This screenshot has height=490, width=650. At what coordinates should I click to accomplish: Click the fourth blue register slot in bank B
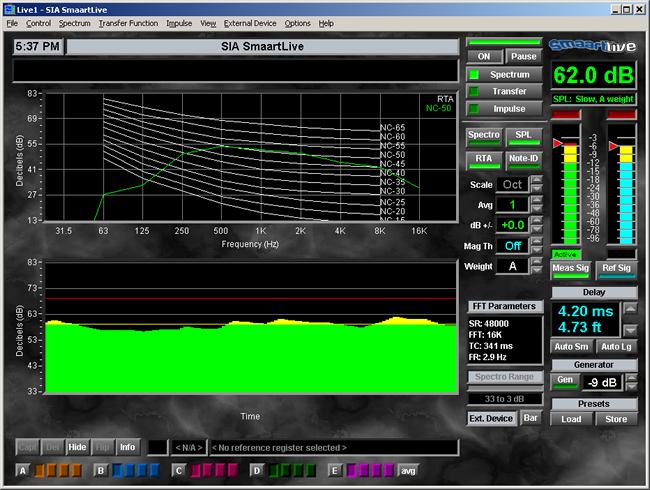tap(155, 471)
